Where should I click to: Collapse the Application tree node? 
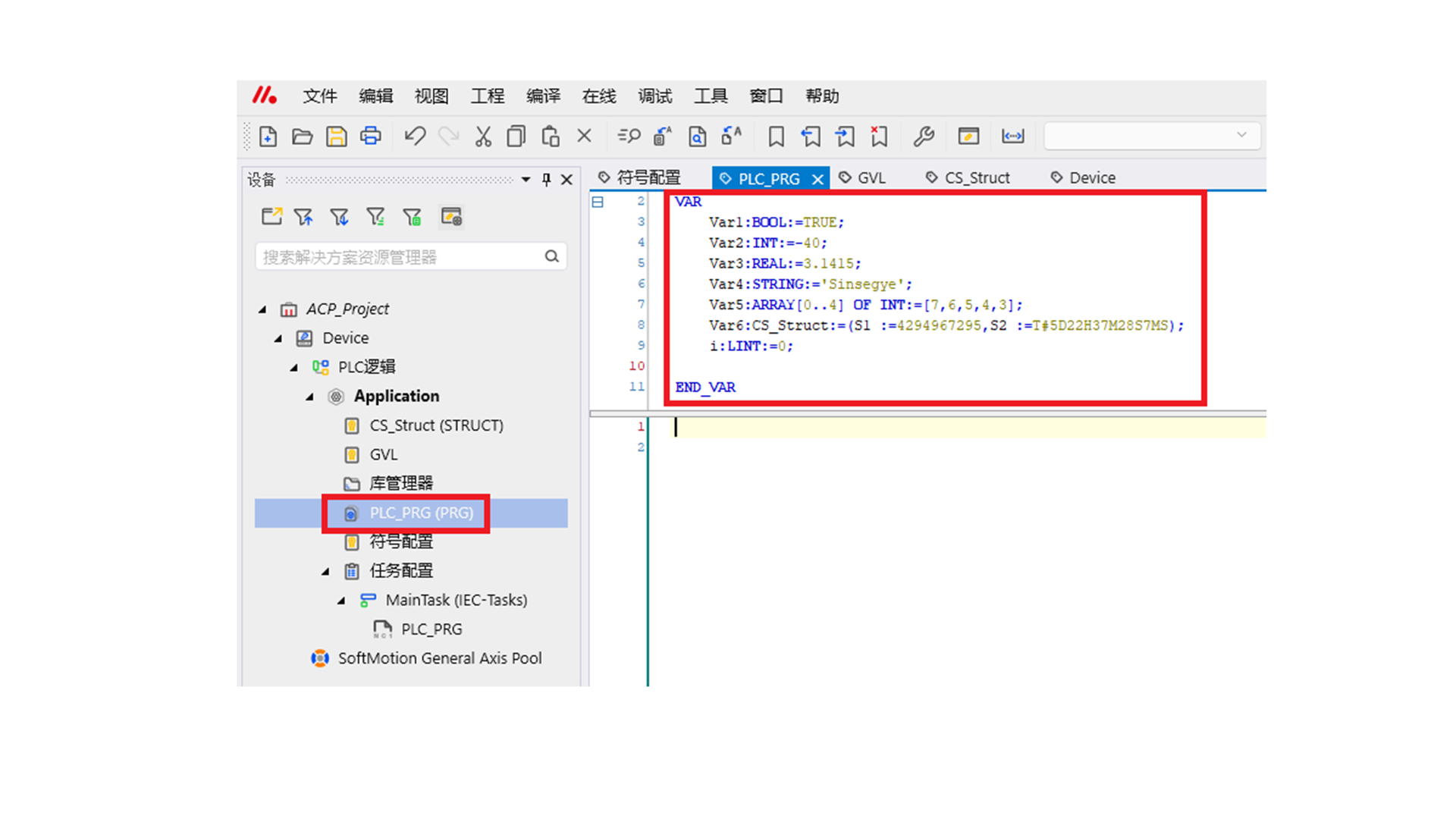(x=310, y=397)
